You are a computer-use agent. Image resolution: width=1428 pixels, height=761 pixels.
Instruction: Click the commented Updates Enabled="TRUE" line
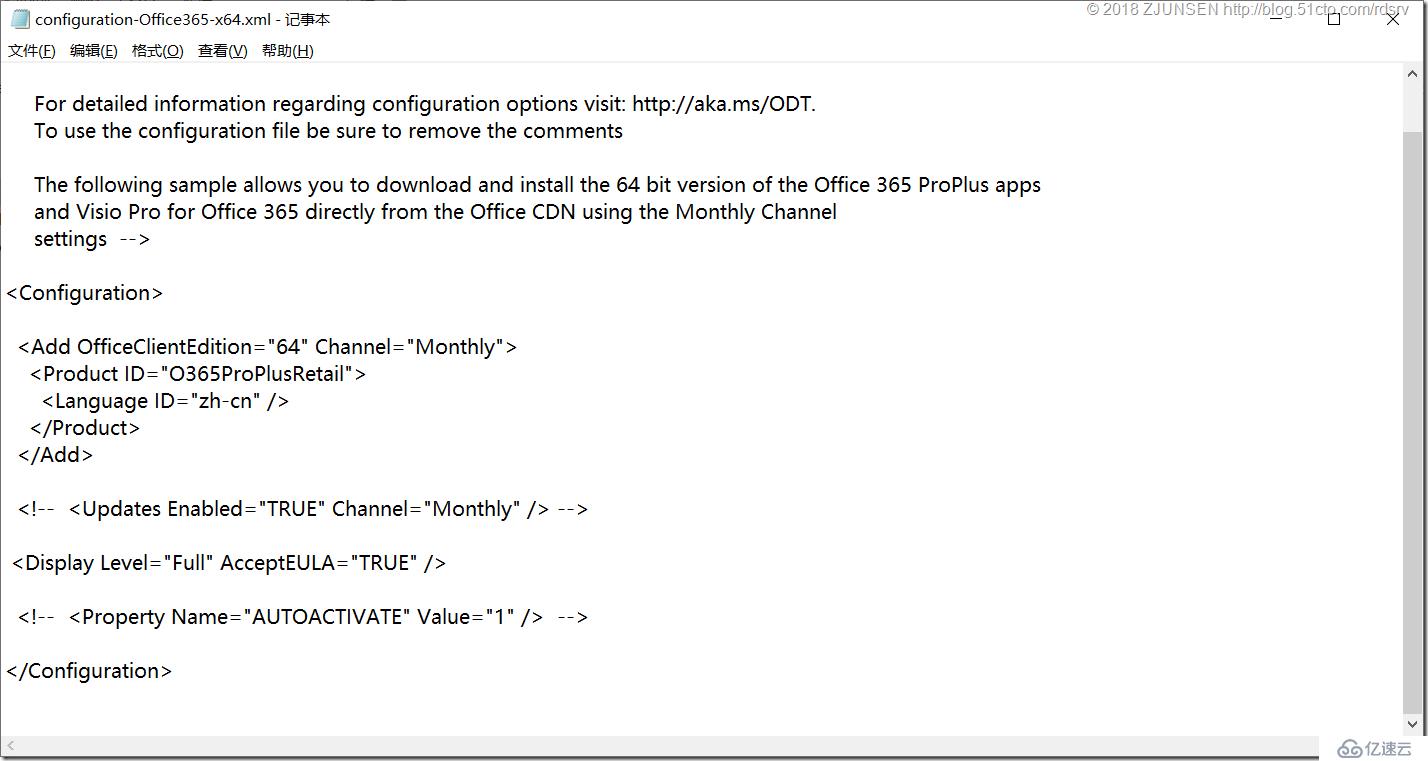(303, 509)
